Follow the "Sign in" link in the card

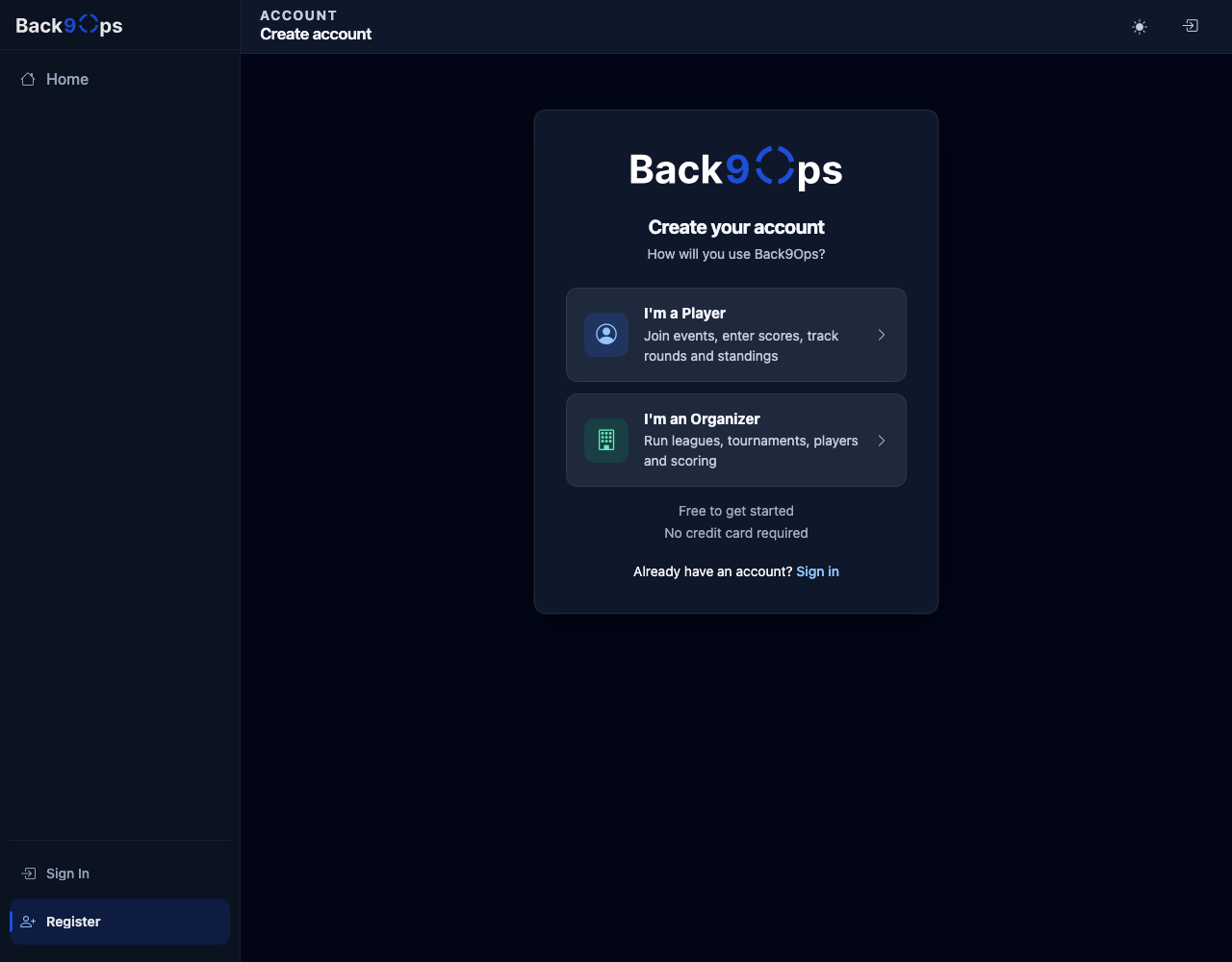tap(817, 571)
